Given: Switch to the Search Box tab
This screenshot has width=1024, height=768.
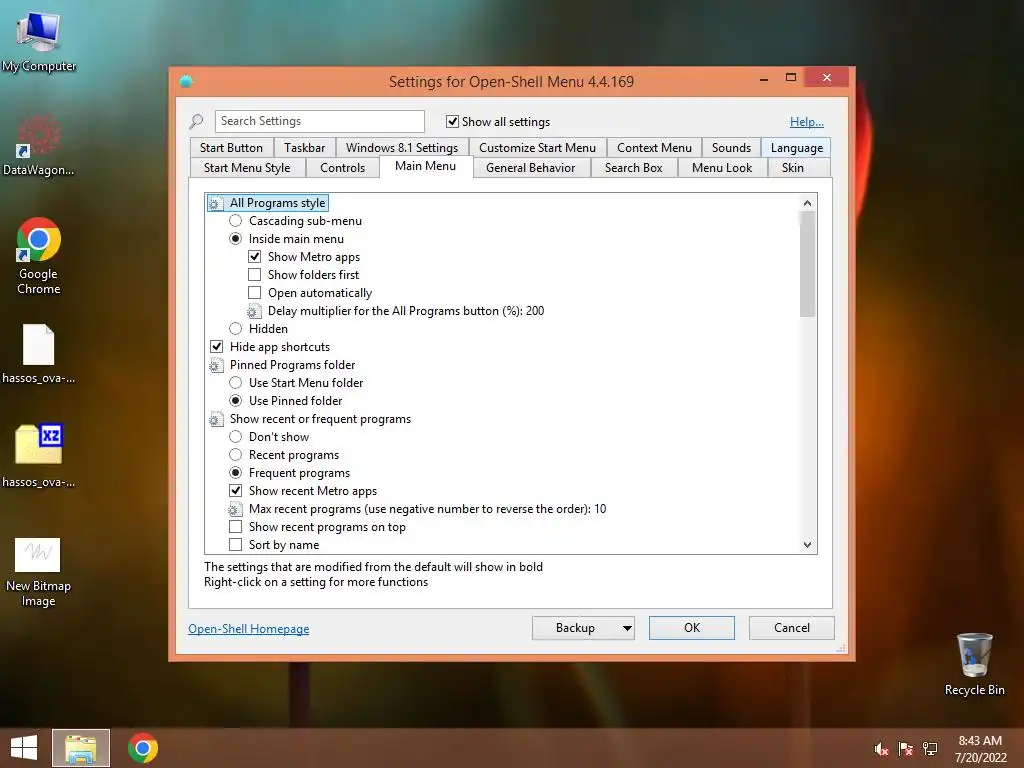Looking at the screenshot, I should (x=633, y=168).
